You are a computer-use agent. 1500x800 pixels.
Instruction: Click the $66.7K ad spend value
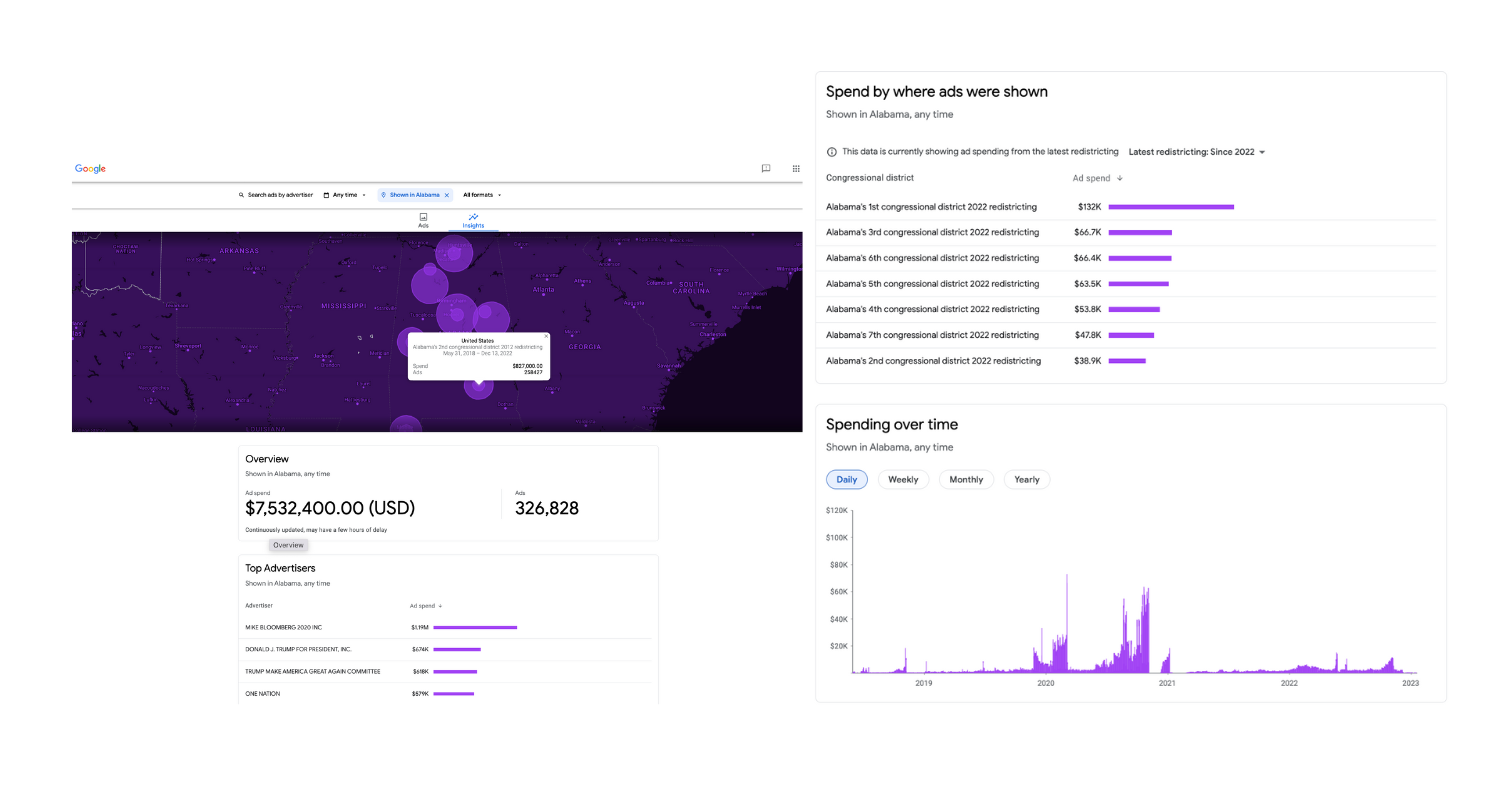point(1087,232)
